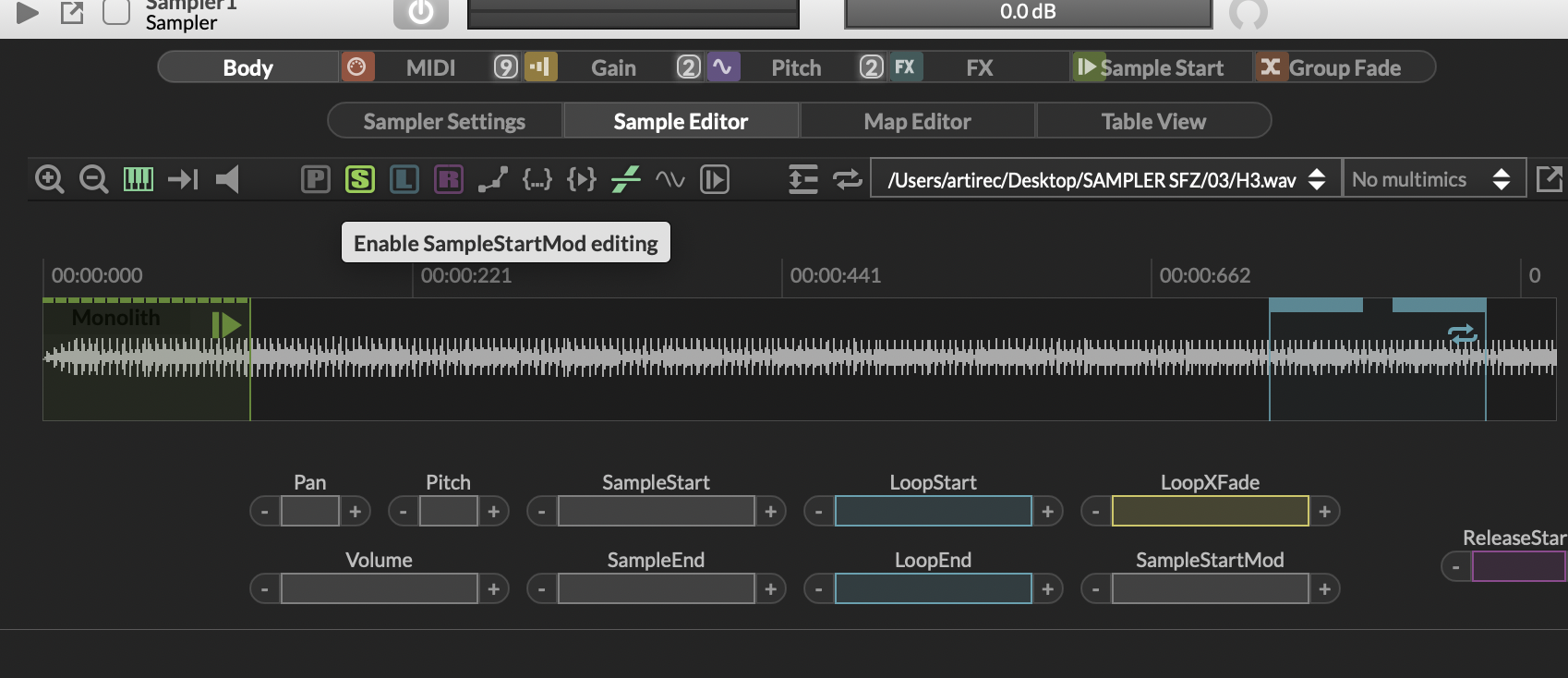Screen dimensions: 1568x678
Task: Click the green S SampleStartMod editing icon
Action: click(360, 179)
